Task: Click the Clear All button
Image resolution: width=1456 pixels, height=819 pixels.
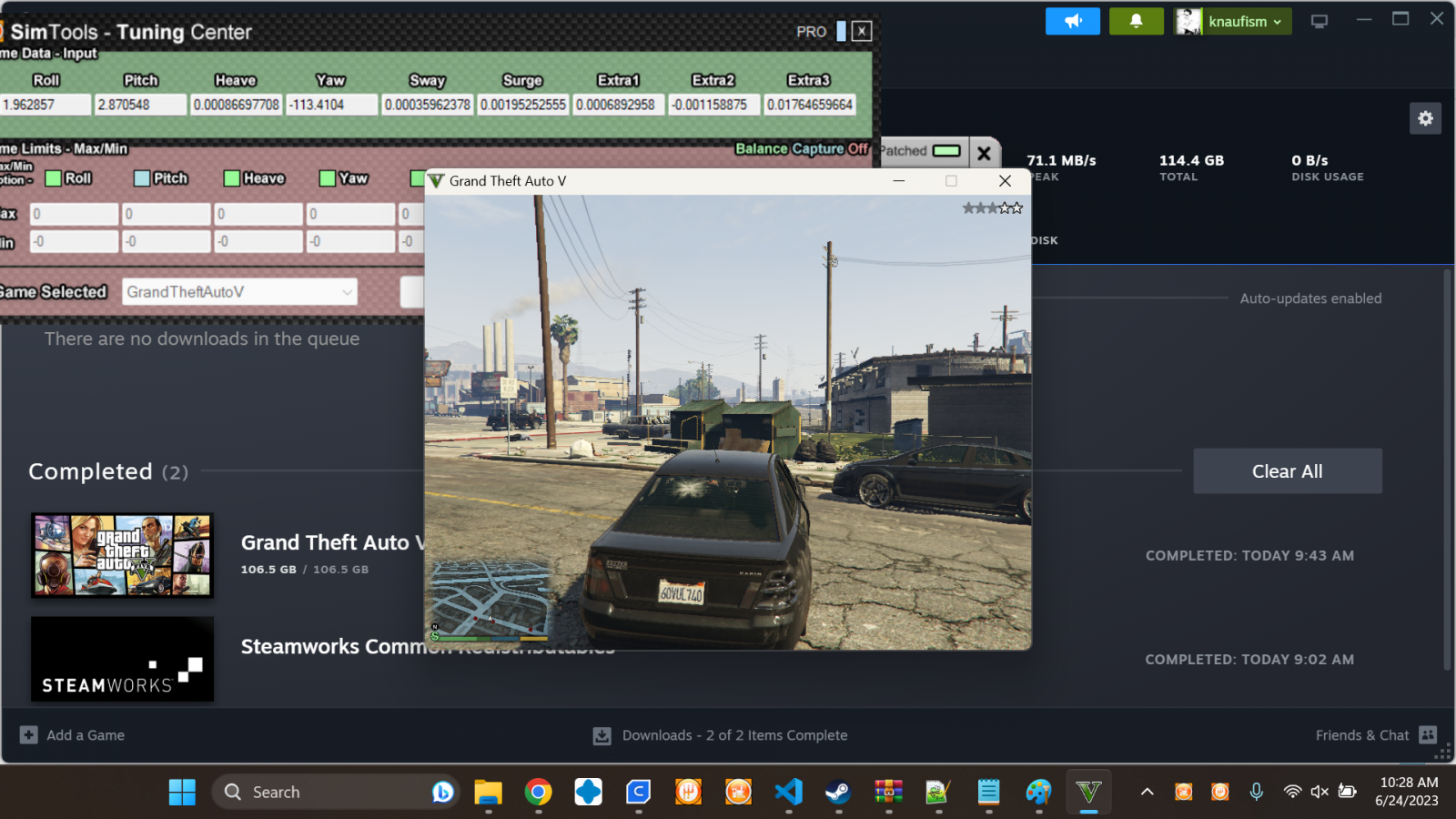Action: (1288, 471)
